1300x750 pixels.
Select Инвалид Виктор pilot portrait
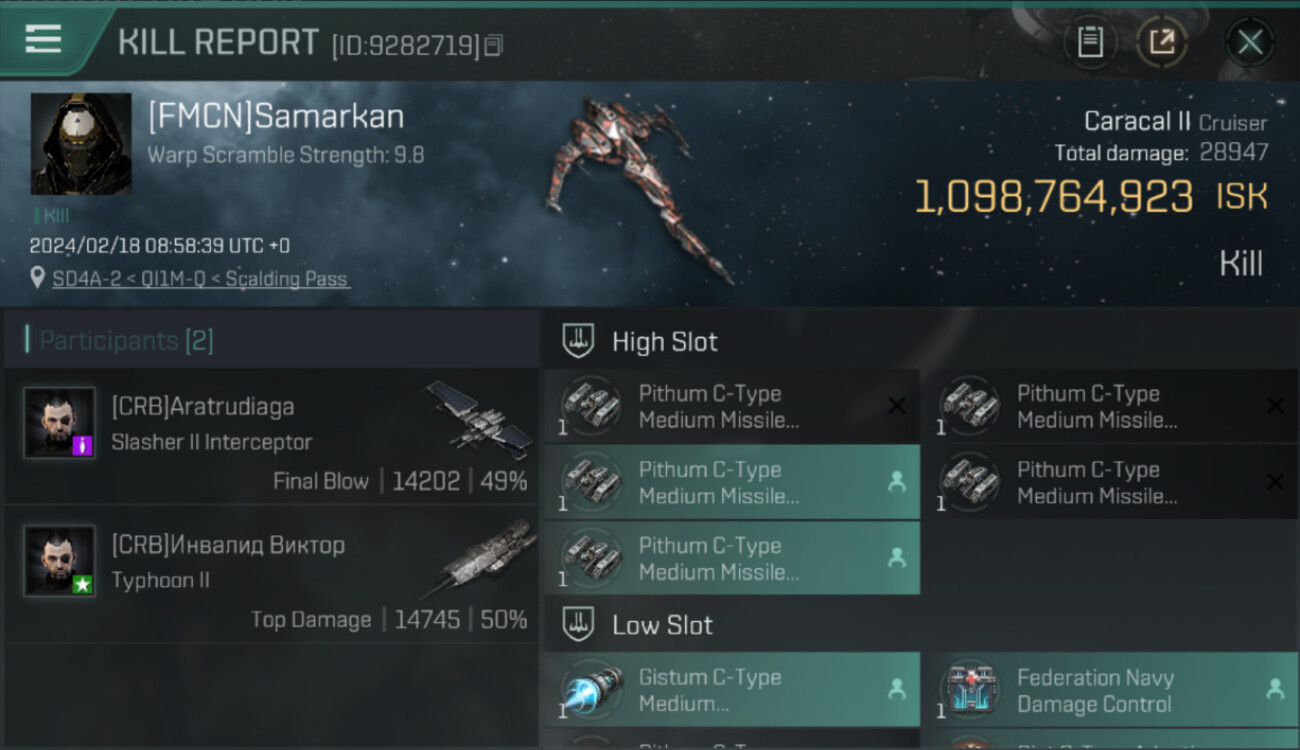pos(60,560)
